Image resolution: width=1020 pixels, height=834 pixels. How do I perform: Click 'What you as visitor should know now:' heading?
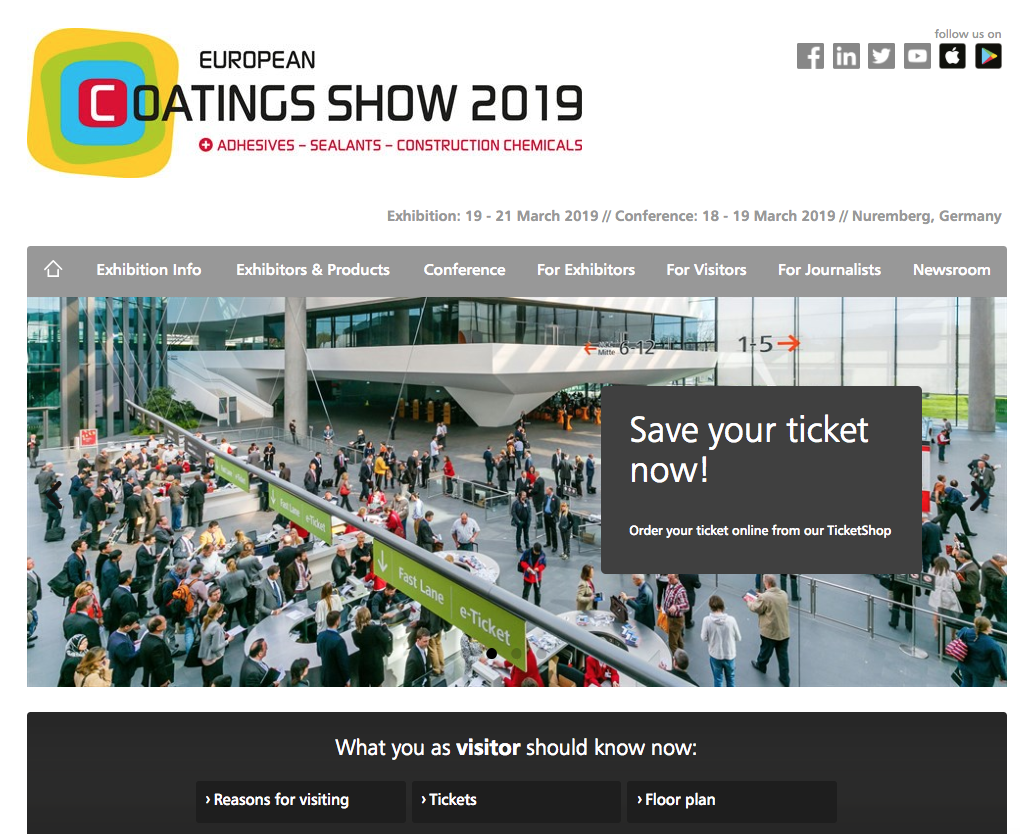click(x=516, y=748)
